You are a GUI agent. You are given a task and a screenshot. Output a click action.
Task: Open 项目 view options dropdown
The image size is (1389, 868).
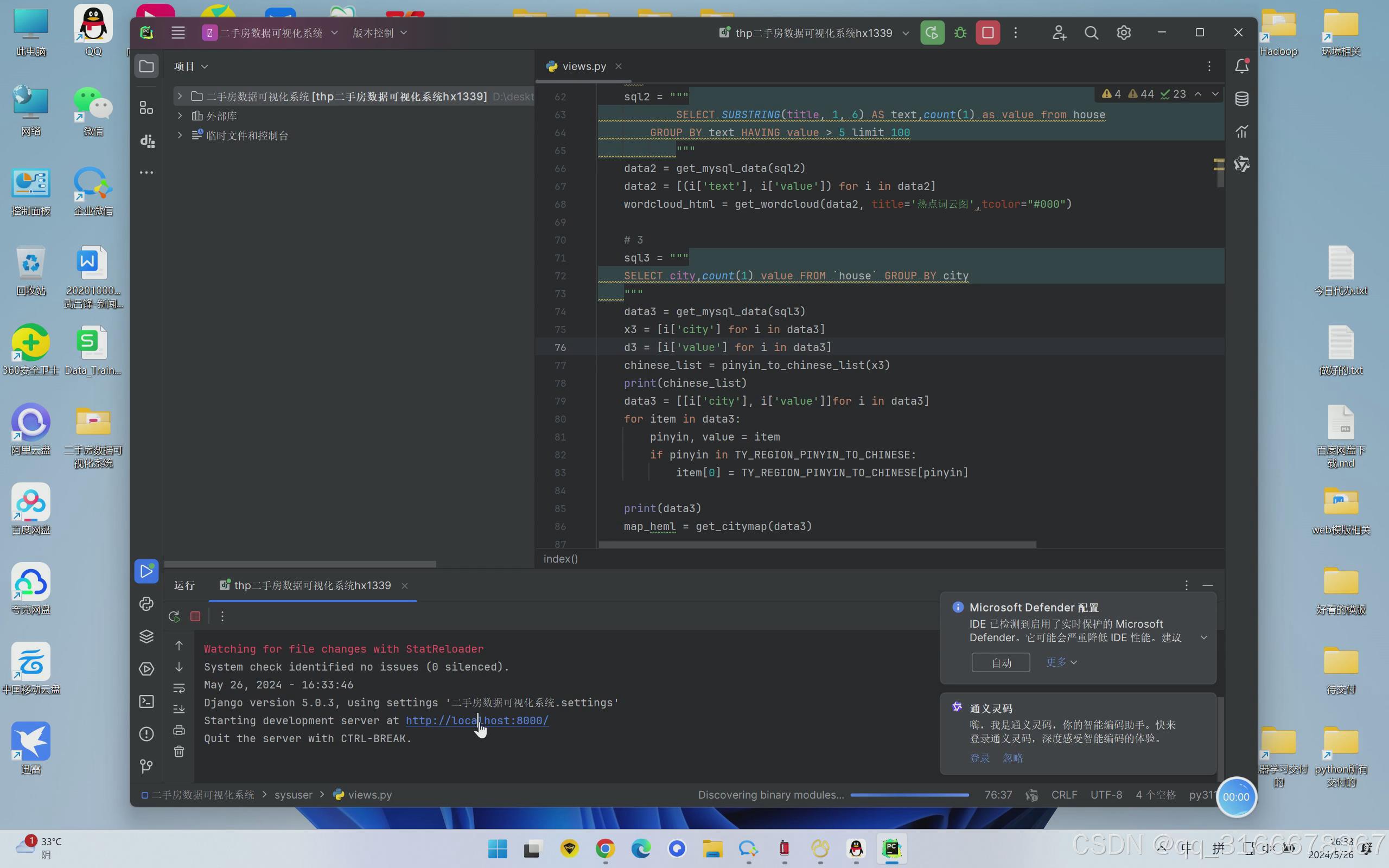click(191, 67)
